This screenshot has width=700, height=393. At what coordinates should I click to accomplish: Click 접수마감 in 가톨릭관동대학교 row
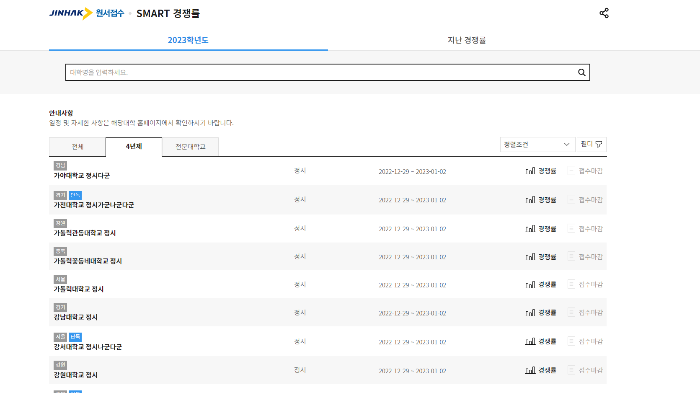click(x=585, y=229)
